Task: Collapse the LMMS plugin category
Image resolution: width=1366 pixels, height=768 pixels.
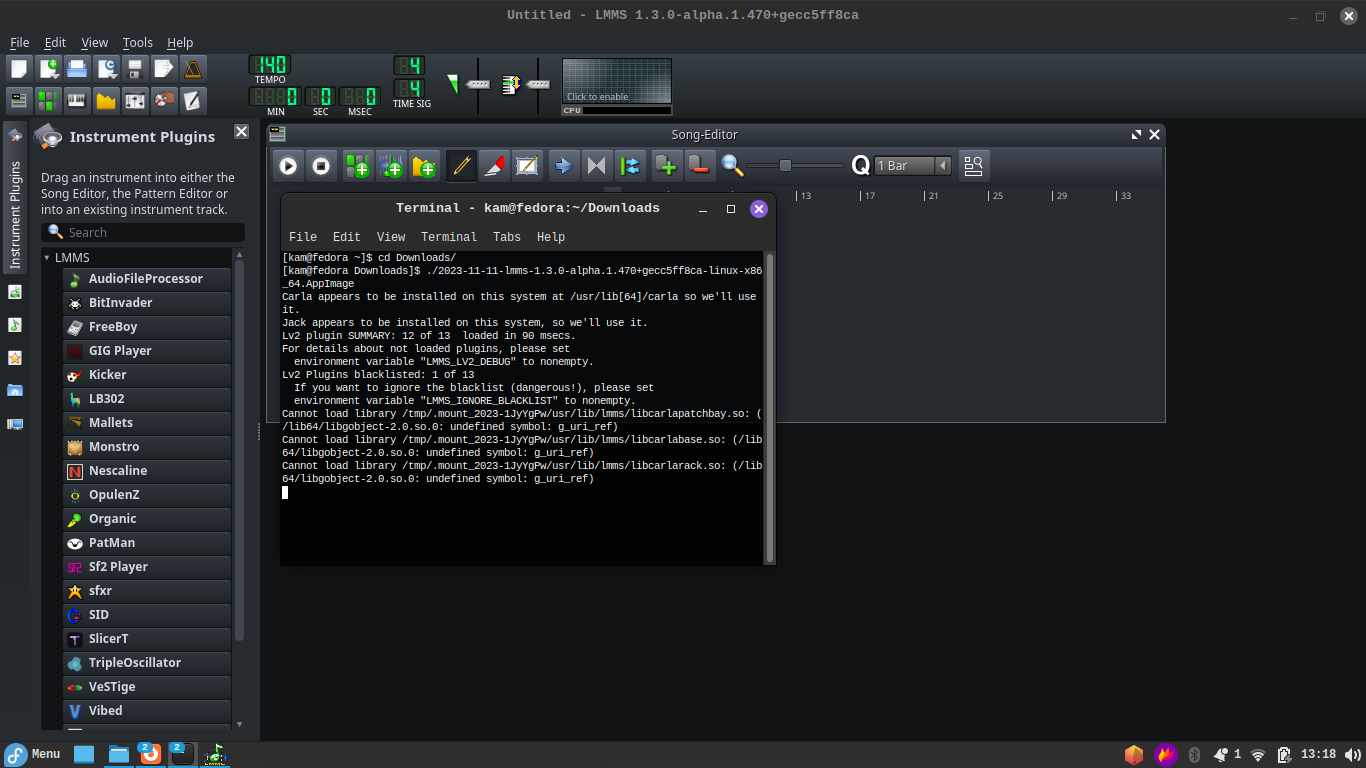Action: coord(44,257)
